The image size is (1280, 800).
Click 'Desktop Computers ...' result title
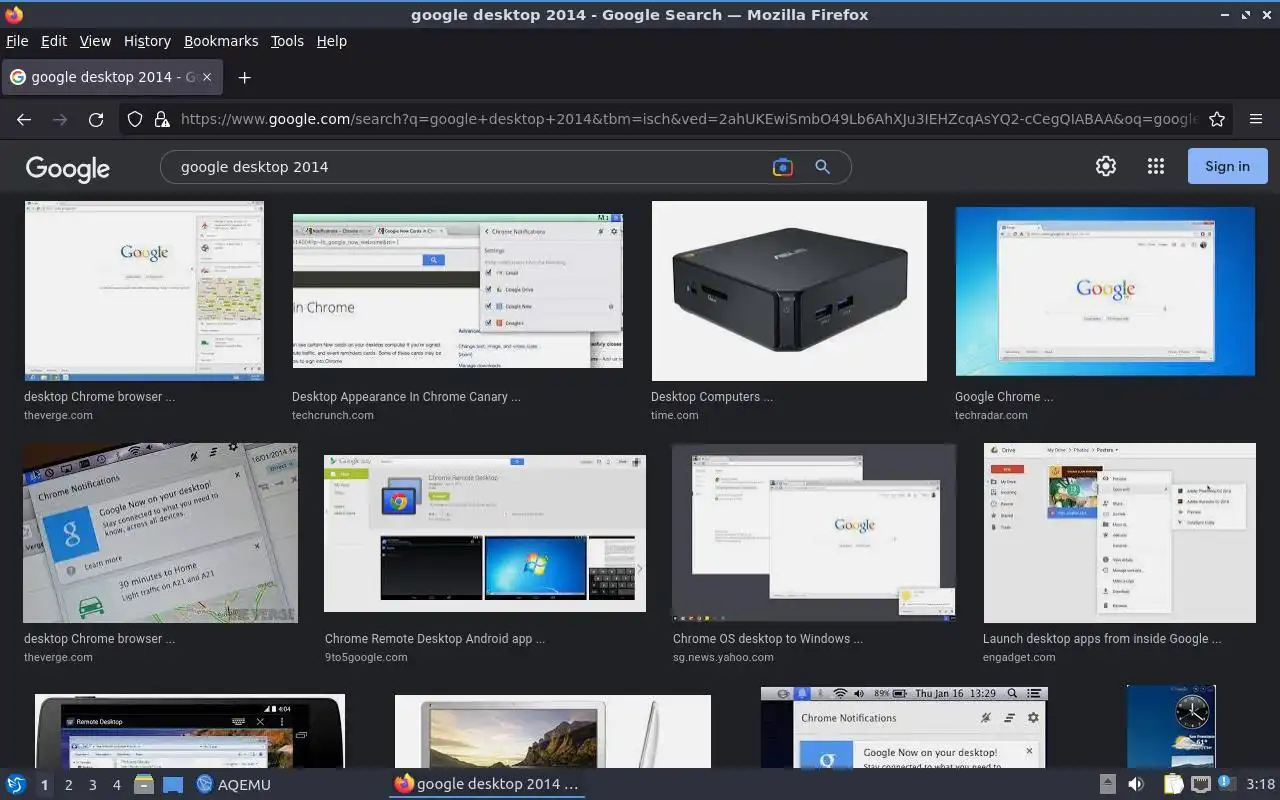pyautogui.click(x=711, y=397)
